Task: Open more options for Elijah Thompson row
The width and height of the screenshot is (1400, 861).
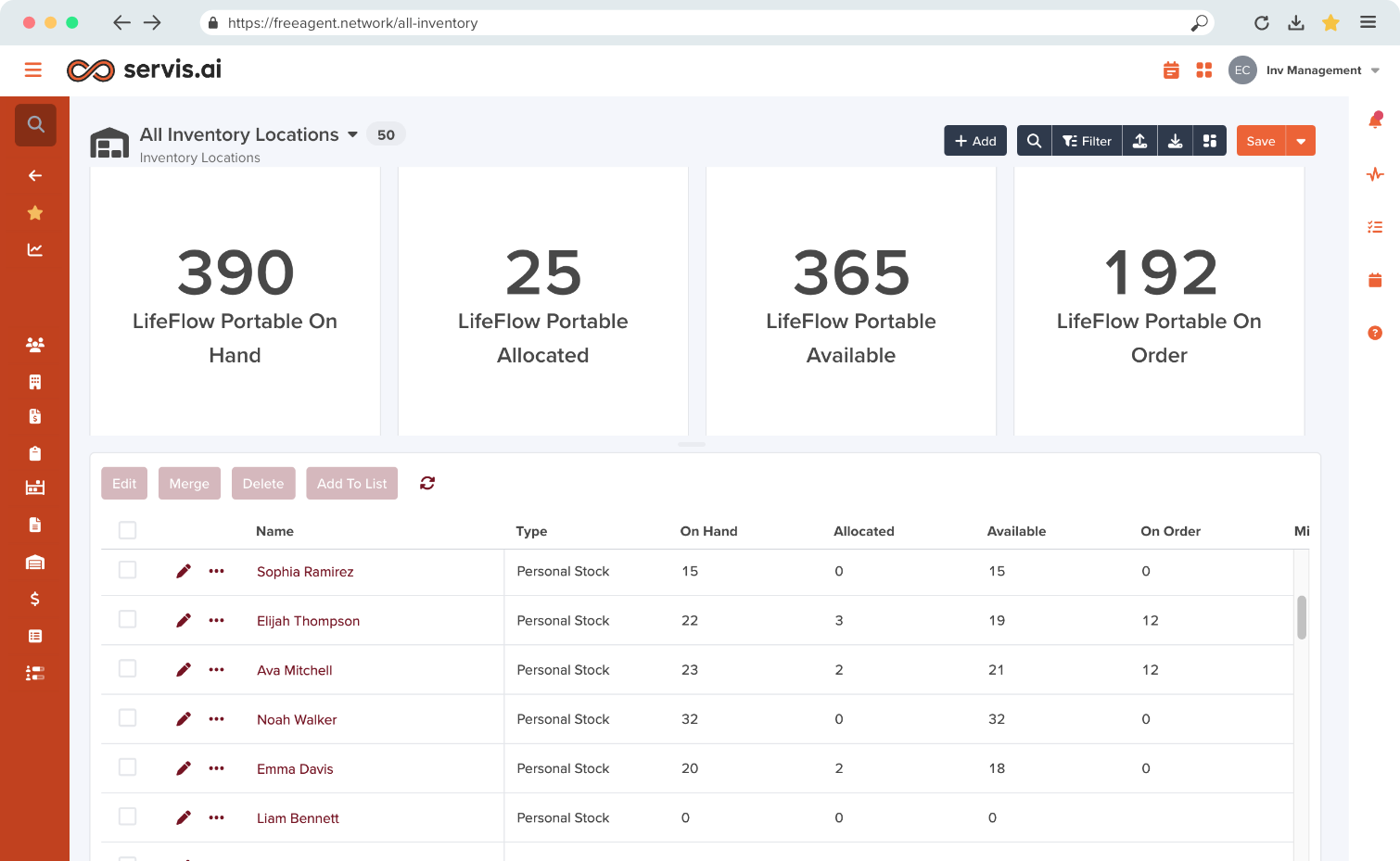Action: (217, 620)
